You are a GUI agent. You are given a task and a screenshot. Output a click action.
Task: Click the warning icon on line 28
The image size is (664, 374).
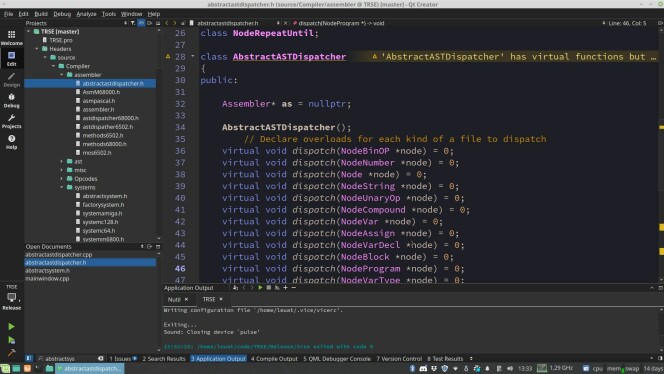(168, 56)
